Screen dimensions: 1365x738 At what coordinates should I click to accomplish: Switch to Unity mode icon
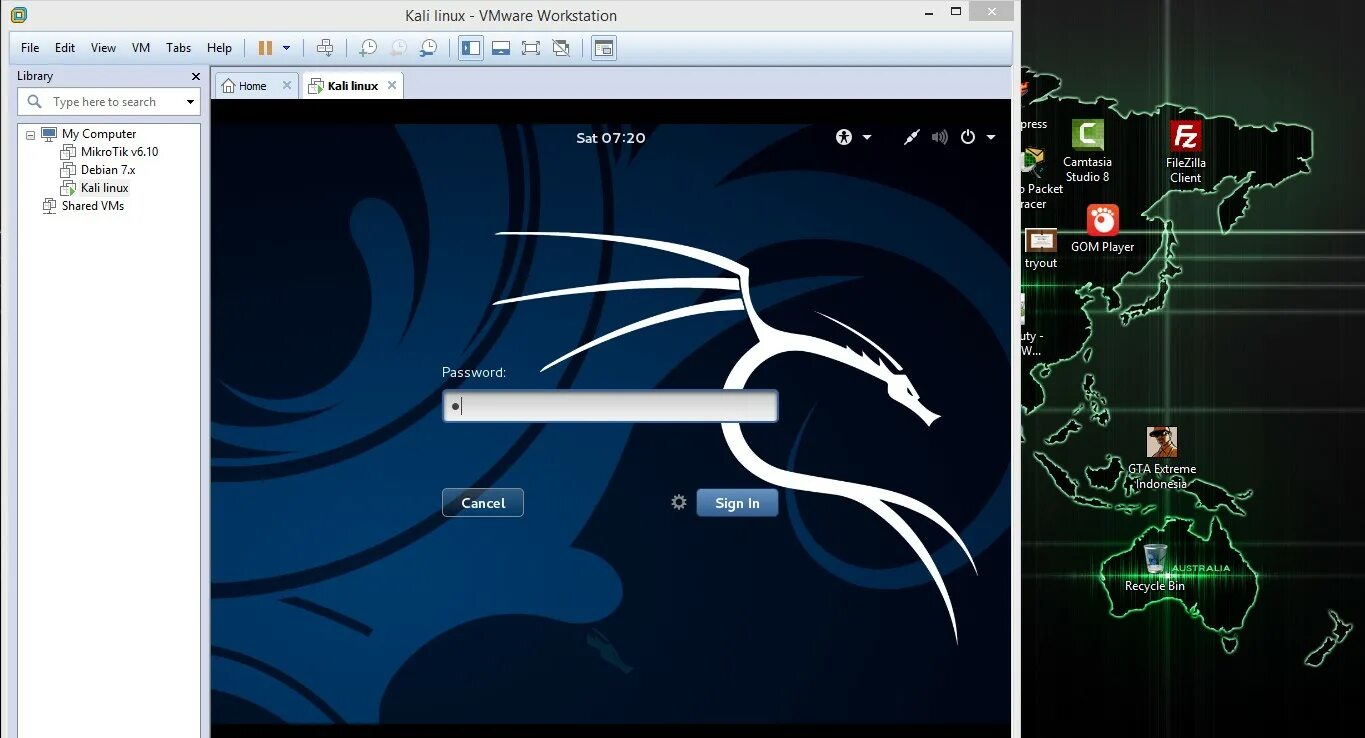[x=561, y=47]
